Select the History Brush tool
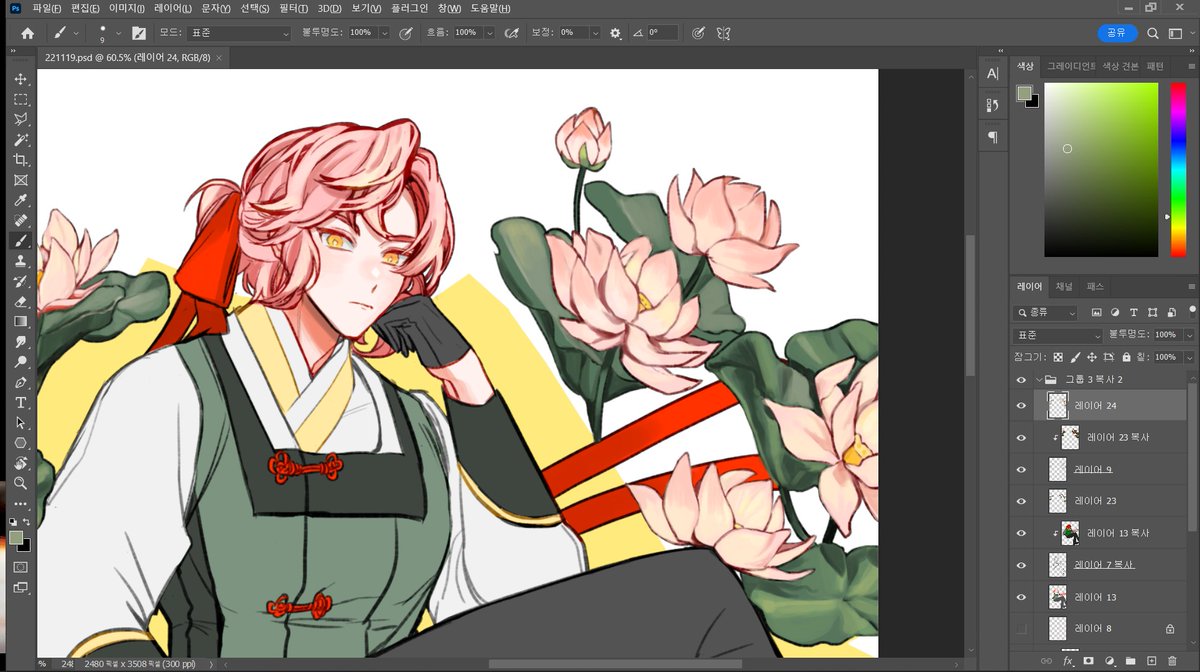Screen dimensions: 1200x672 20,281
